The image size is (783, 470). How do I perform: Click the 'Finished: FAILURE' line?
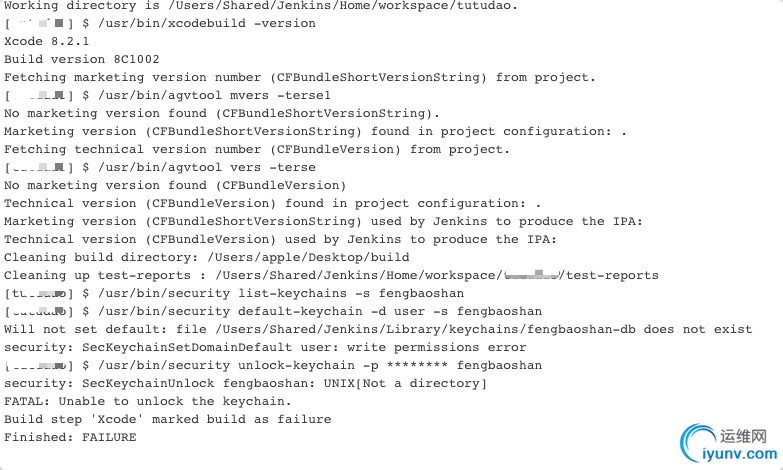(70, 437)
